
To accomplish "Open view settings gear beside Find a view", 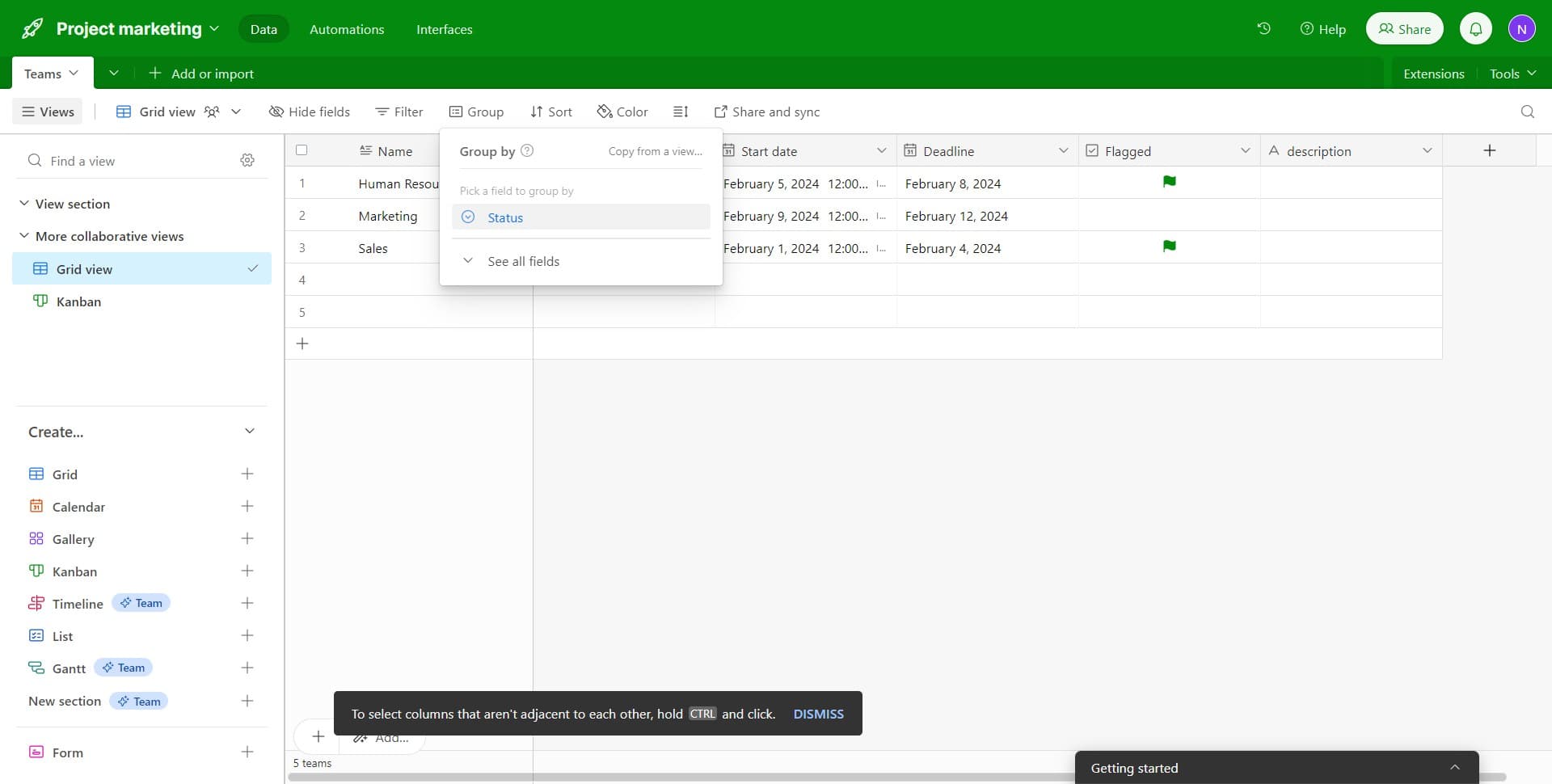I will coord(247,160).
